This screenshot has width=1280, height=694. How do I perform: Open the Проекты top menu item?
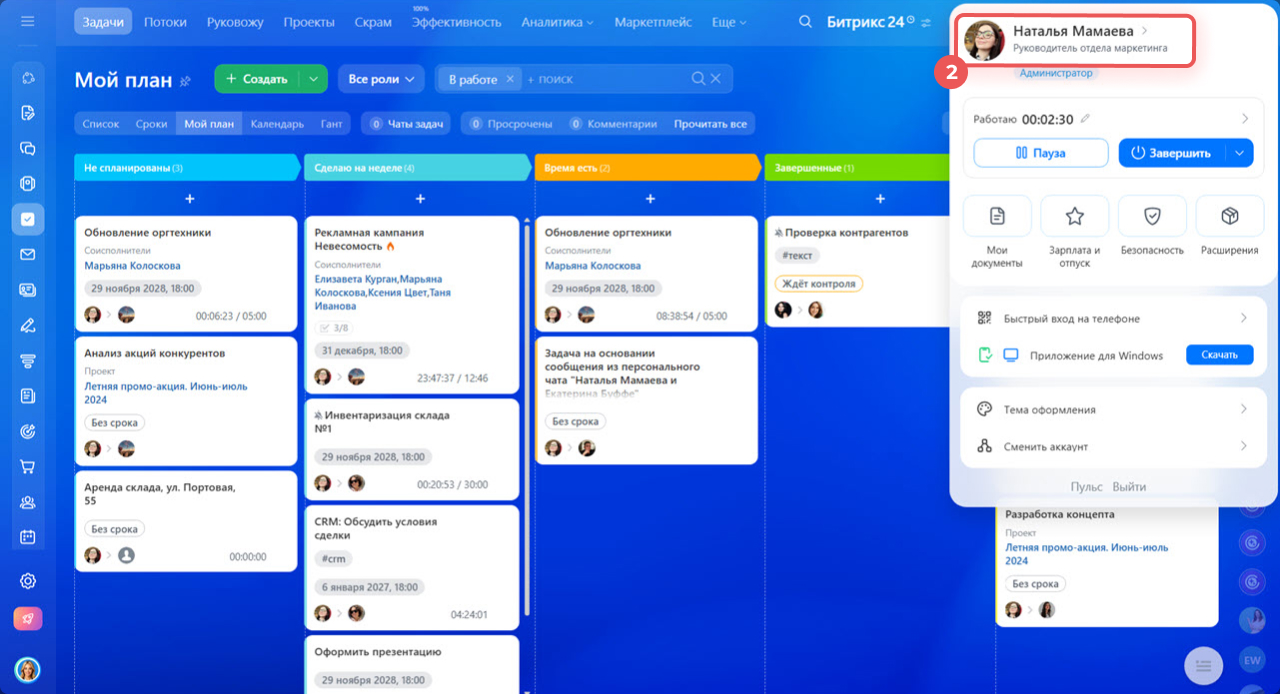coord(309,22)
